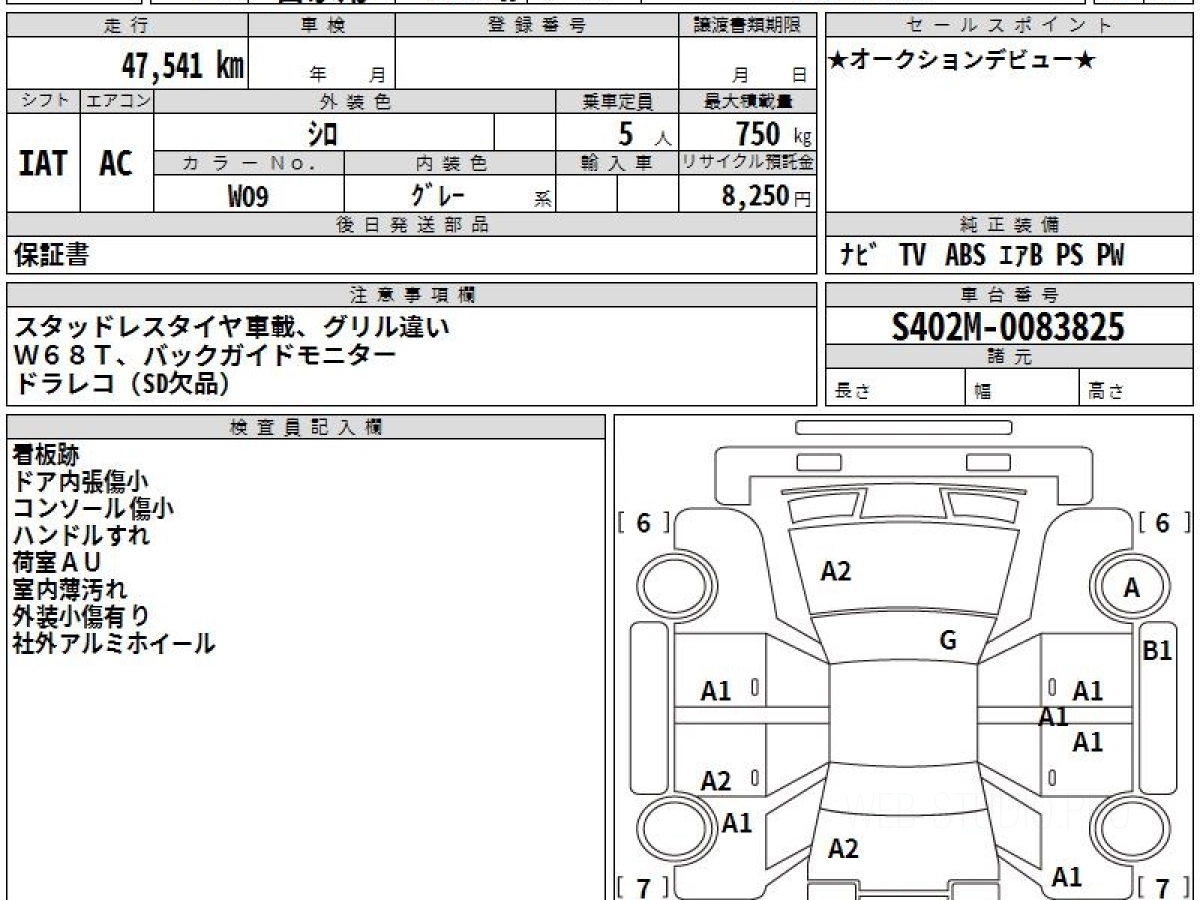Click chassis number S402M-0083825

click(1008, 326)
